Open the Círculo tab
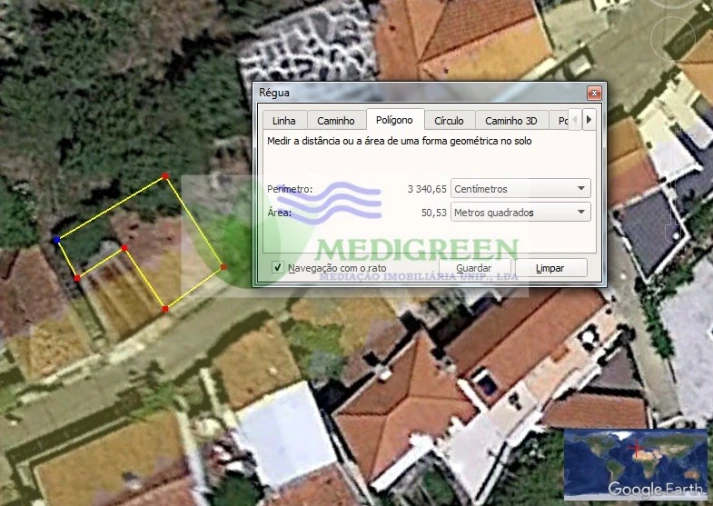 (x=449, y=121)
